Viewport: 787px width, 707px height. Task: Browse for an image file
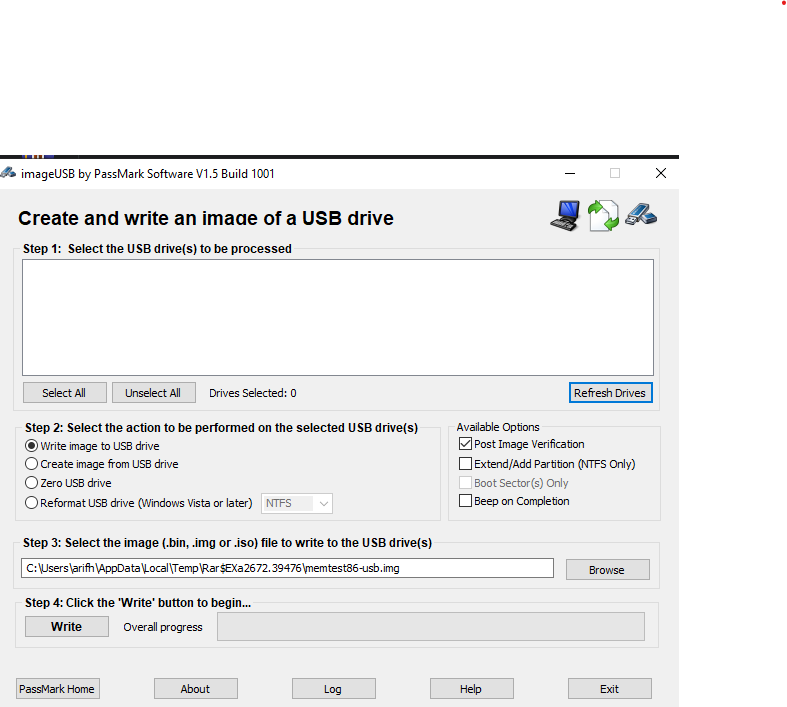[607, 570]
